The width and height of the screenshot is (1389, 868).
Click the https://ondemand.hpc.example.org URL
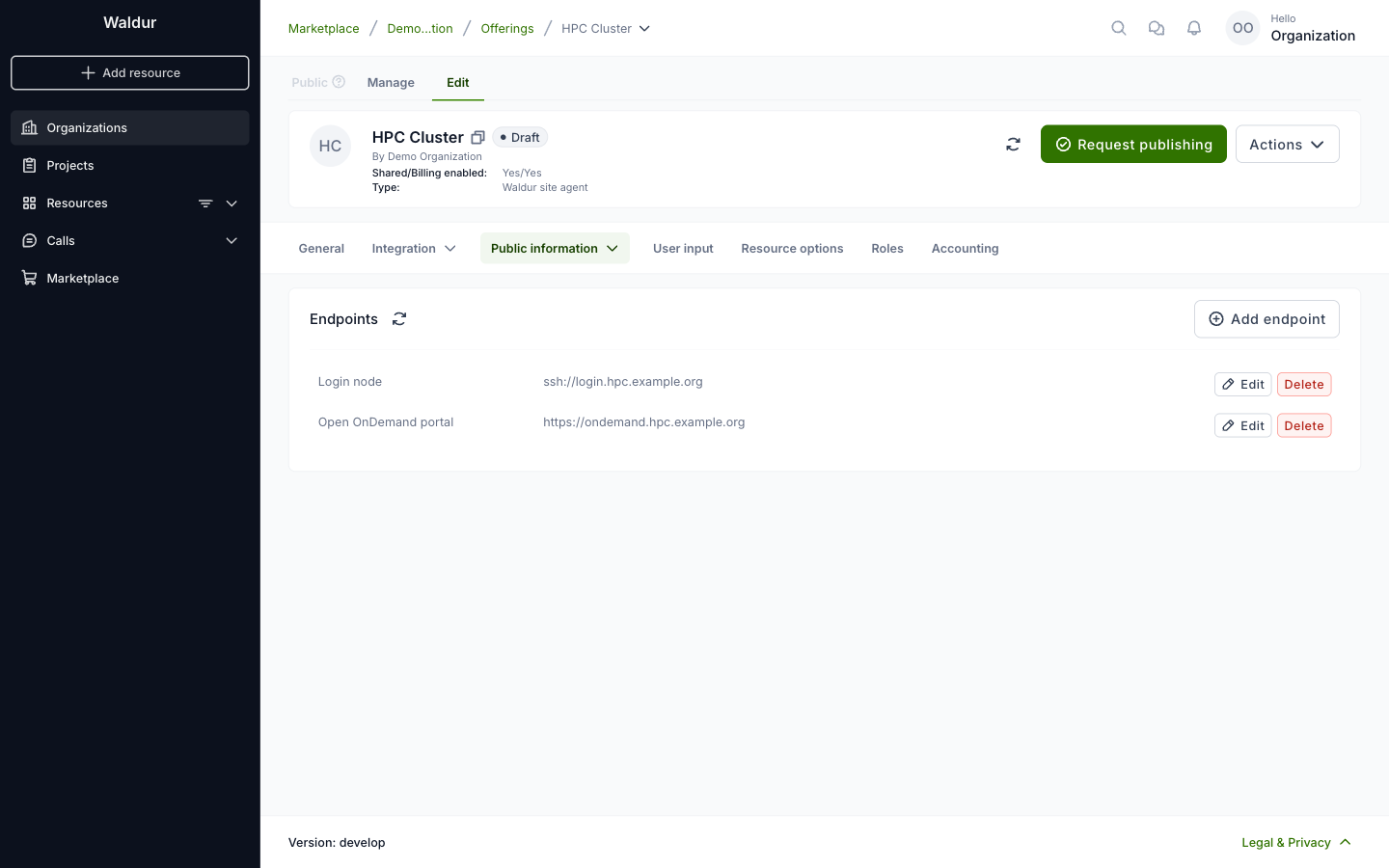coord(644,422)
